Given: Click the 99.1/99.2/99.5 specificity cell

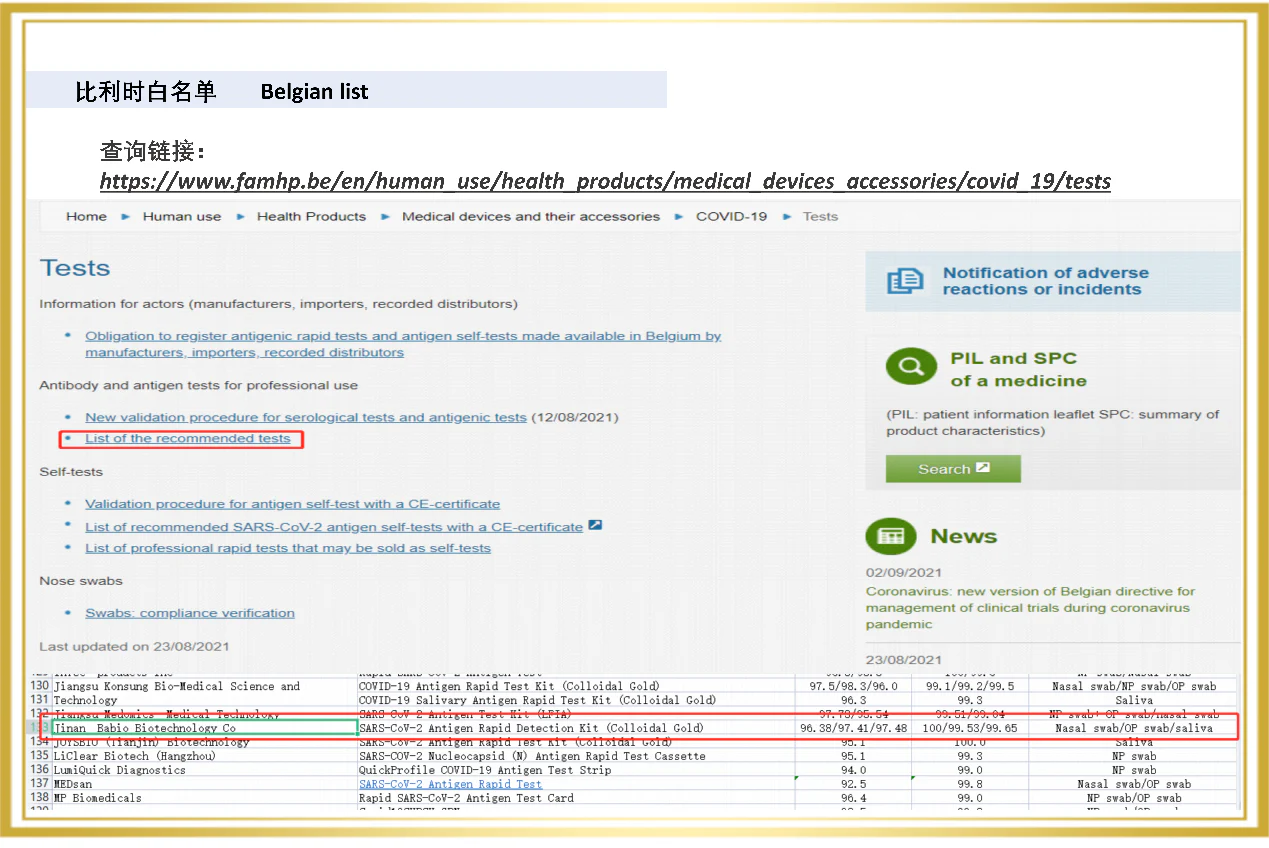Looking at the screenshot, I should 969,686.
